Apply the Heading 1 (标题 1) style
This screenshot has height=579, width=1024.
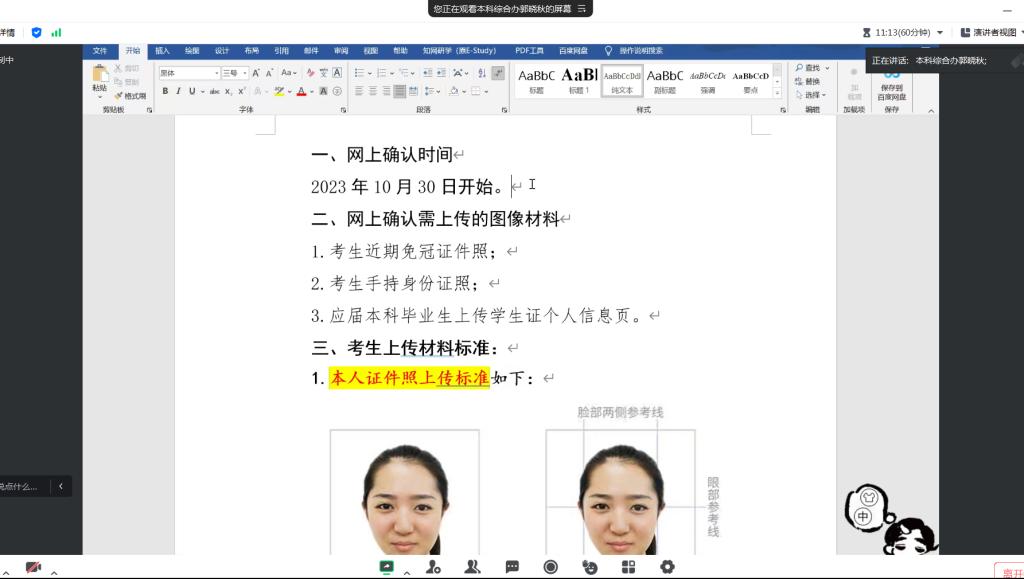click(x=579, y=80)
